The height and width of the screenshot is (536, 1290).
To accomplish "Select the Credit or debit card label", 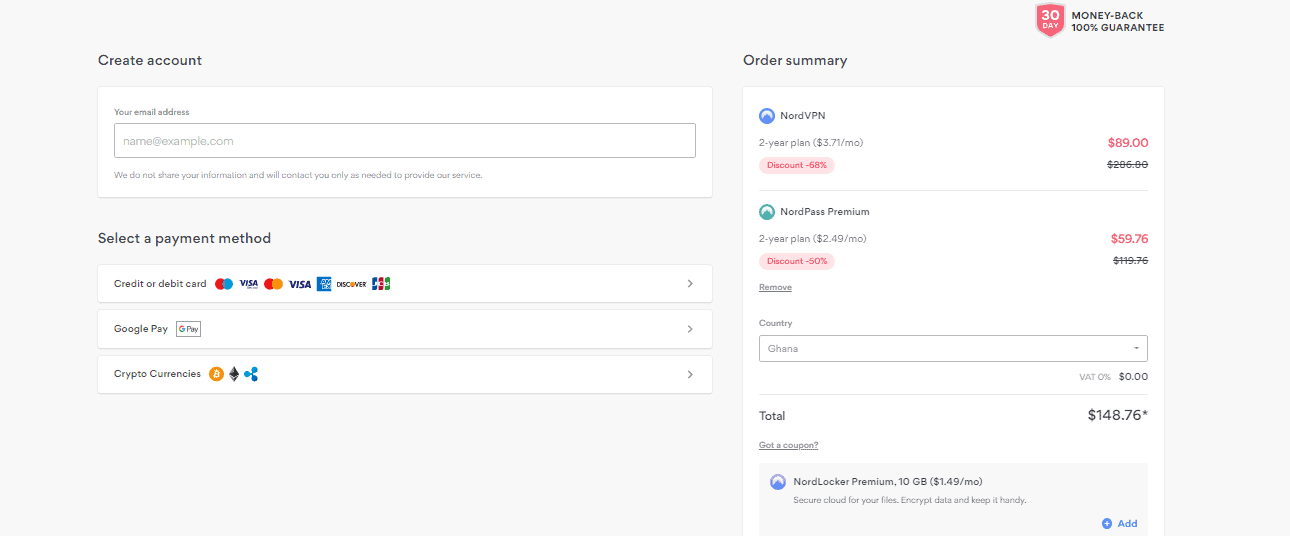I will pos(160,284).
